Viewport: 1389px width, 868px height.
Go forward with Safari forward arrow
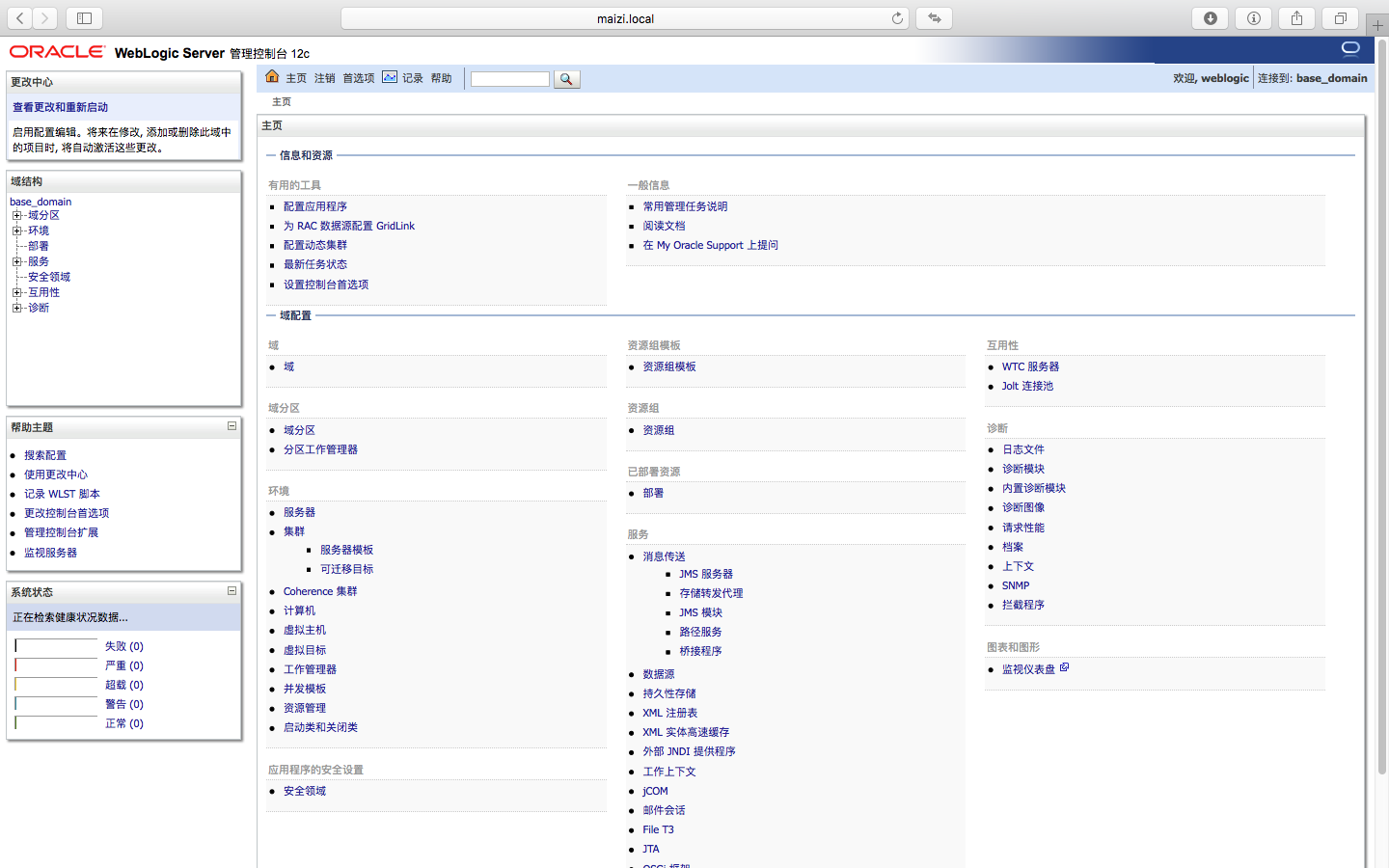point(45,18)
